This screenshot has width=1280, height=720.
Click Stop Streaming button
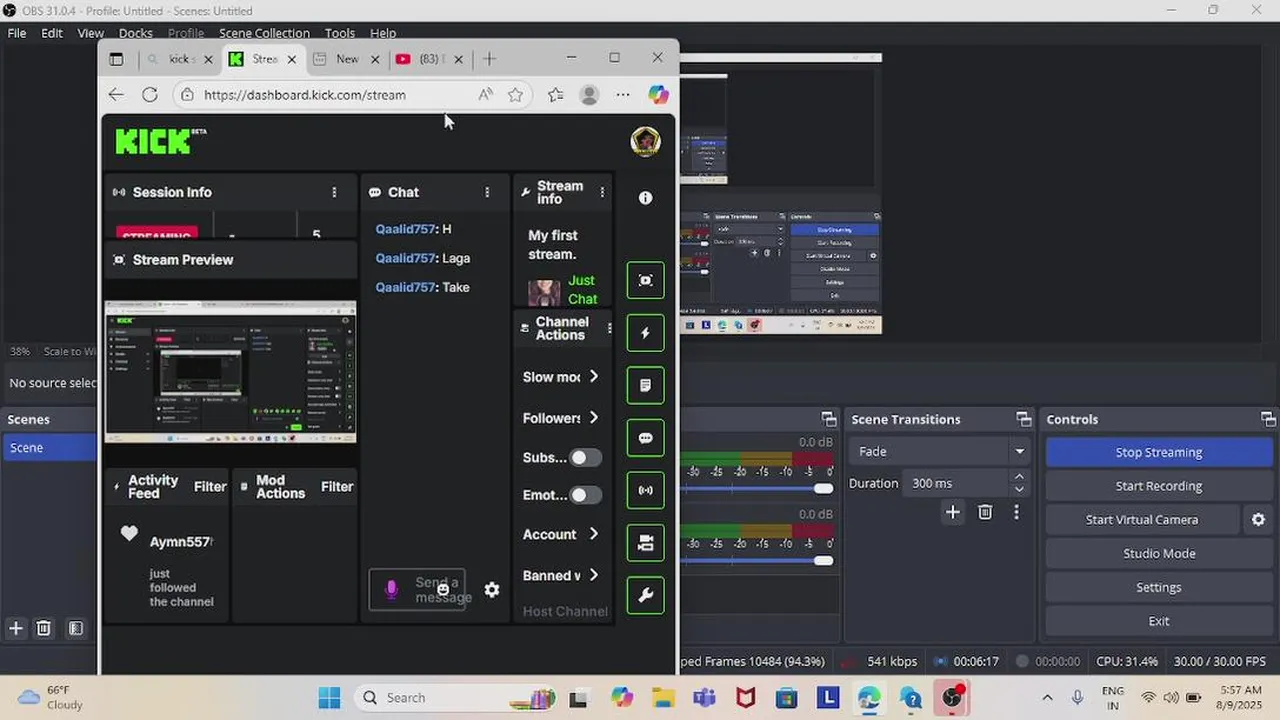[1159, 452]
